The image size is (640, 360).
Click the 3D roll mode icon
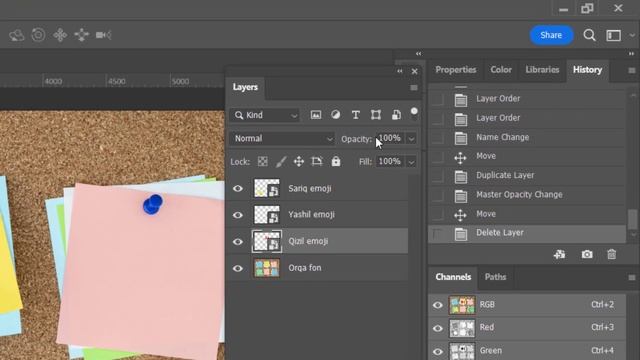coord(38,35)
